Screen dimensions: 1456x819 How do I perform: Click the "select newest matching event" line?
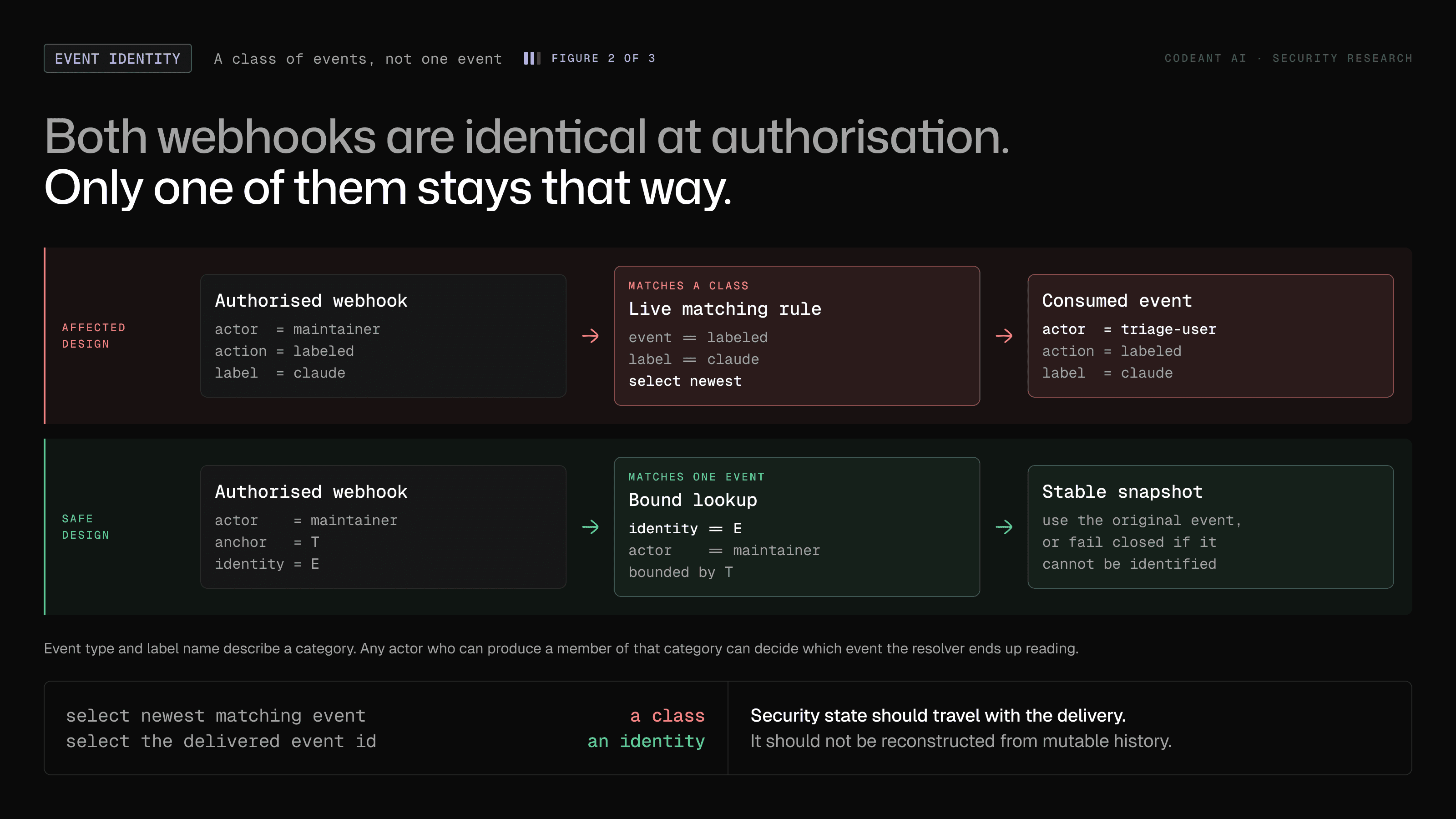pos(216,716)
